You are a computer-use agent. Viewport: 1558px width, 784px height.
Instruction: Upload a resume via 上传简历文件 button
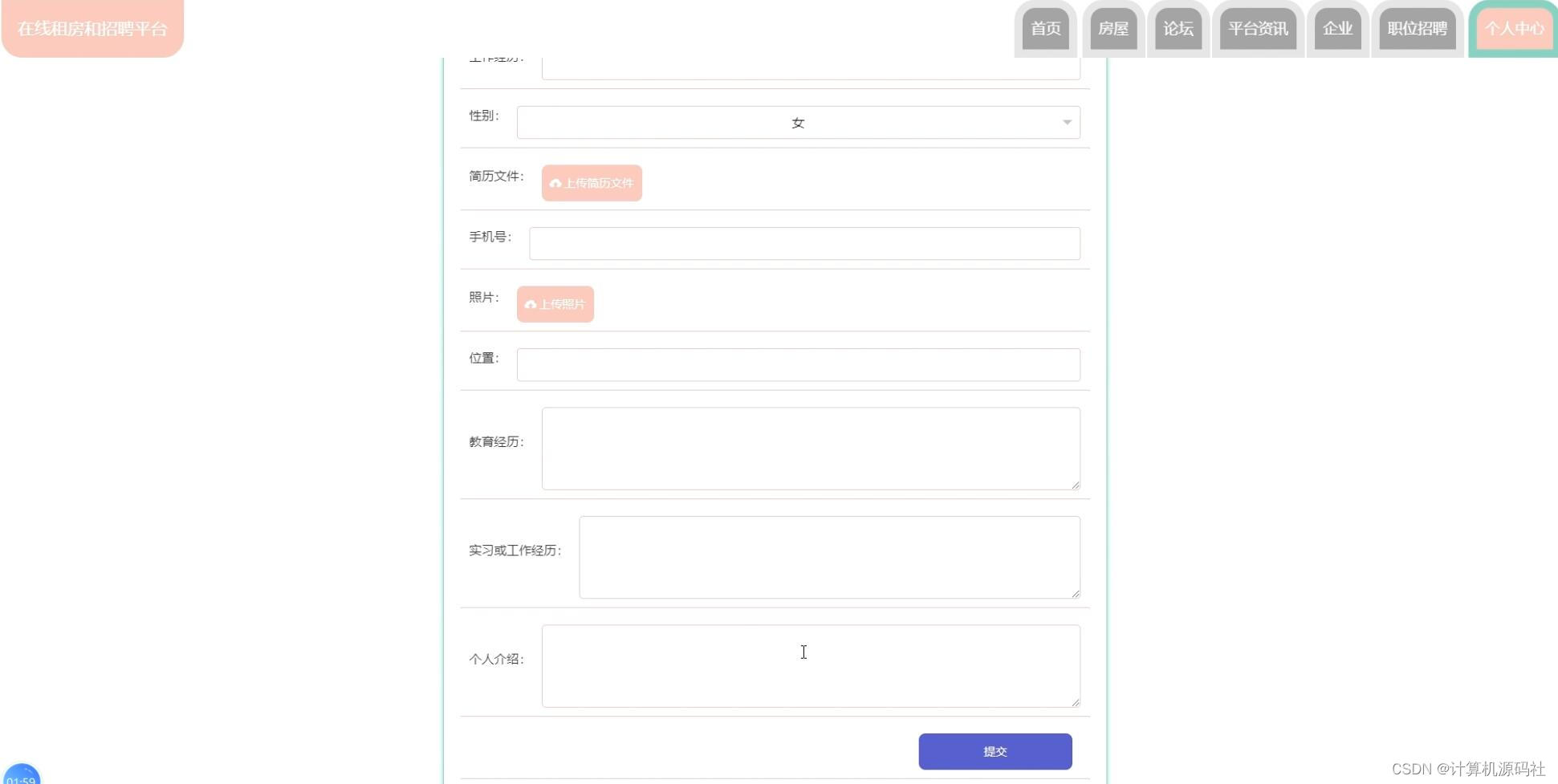[x=592, y=183]
